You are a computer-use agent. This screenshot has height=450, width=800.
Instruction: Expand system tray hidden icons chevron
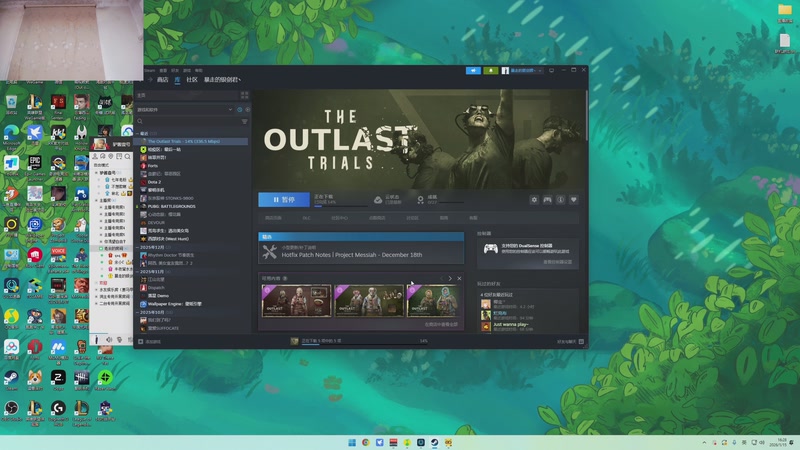pyautogui.click(x=705, y=442)
